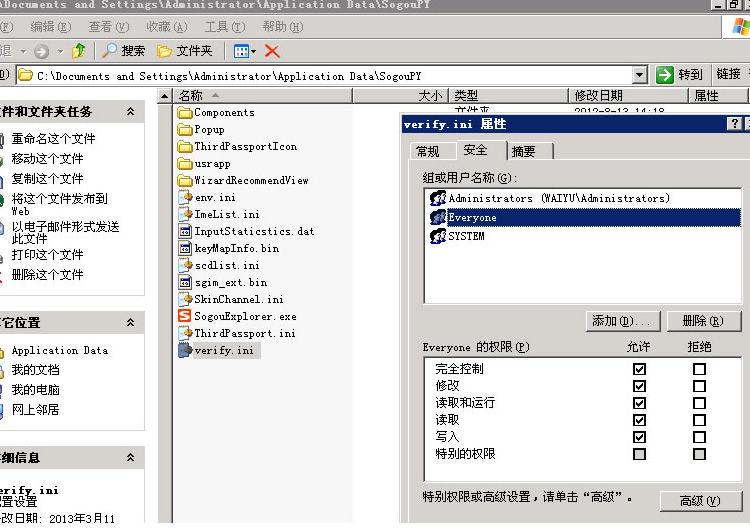This screenshot has height=530, width=750.
Task: Open the Tools (工具) menu
Action: [x=225, y=27]
